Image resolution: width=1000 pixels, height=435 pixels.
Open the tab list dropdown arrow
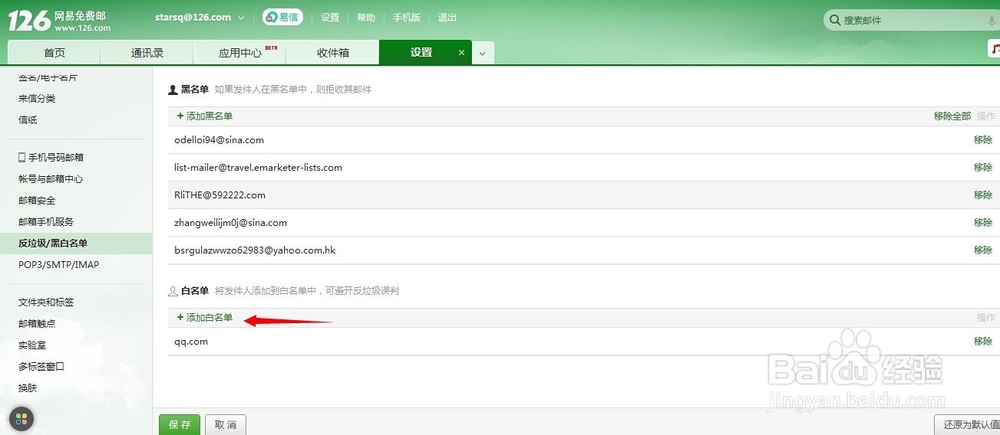pos(482,54)
